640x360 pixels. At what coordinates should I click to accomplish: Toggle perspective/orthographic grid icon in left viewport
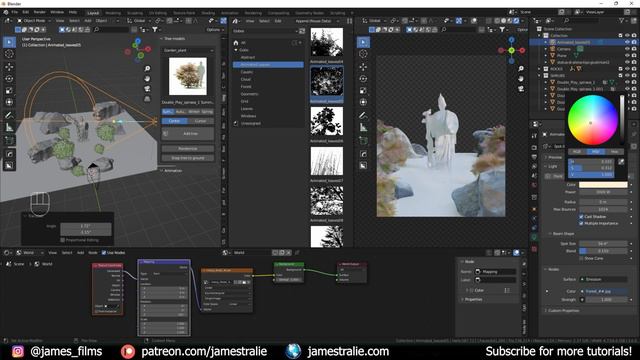pyautogui.click(x=147, y=99)
